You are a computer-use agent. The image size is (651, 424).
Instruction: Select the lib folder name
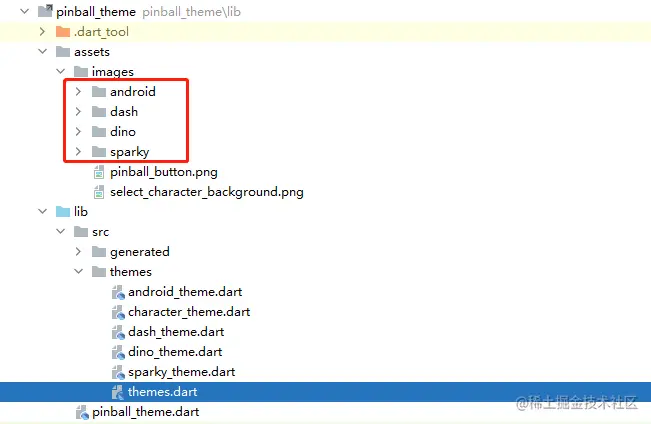tap(81, 211)
